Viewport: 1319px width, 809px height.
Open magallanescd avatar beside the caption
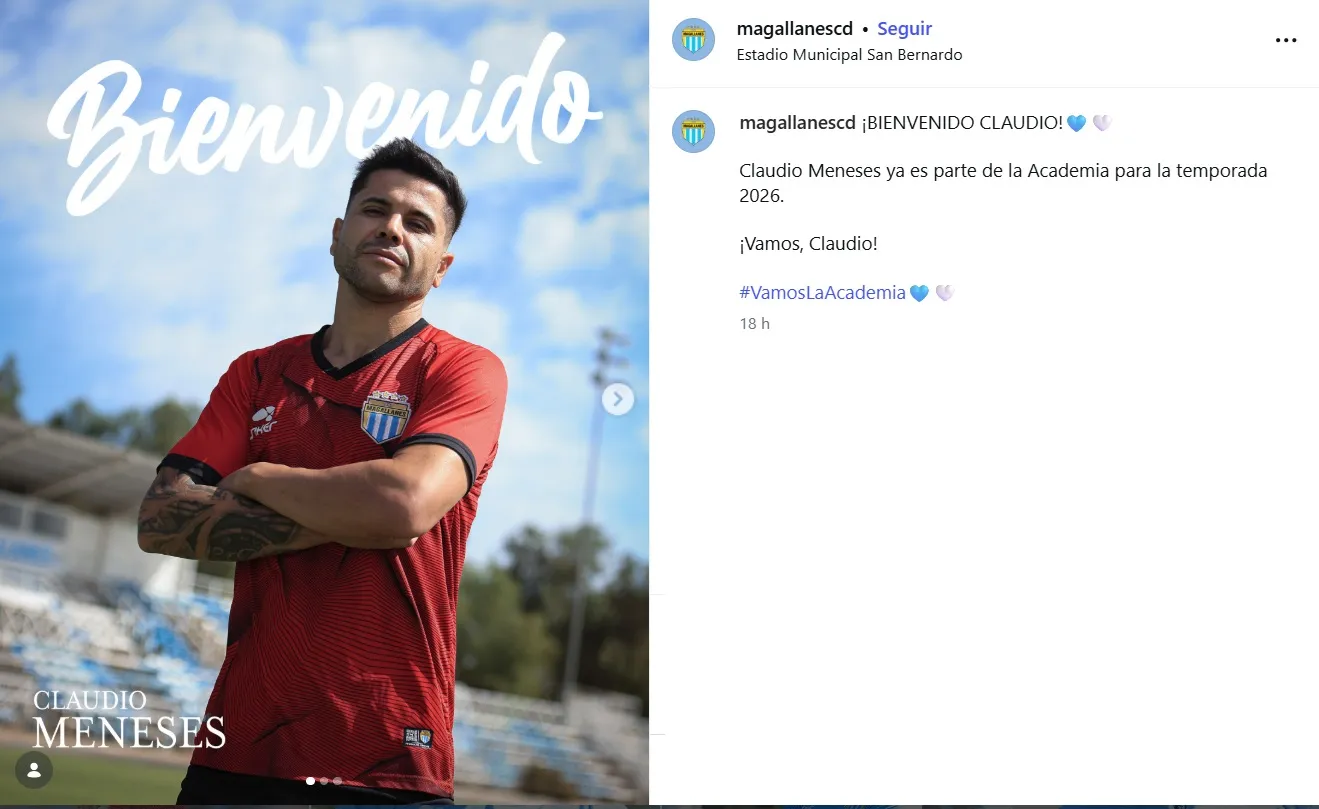pos(693,131)
